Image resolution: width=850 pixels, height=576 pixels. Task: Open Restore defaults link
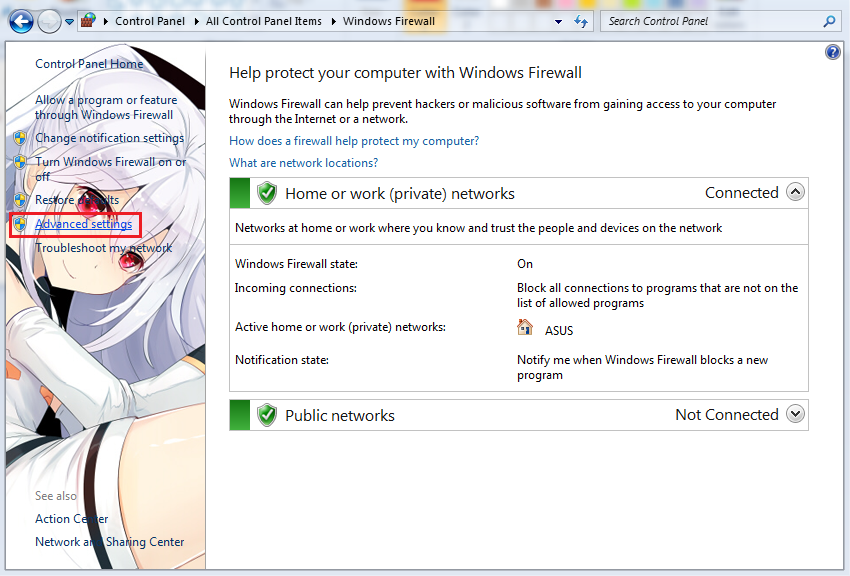77,200
